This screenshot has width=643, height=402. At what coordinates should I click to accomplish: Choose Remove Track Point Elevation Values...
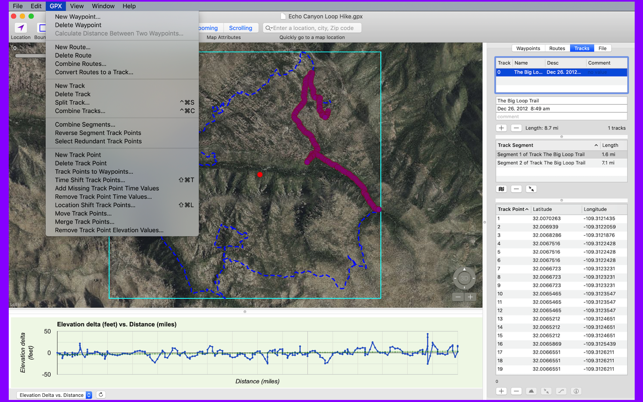[x=122, y=231]
